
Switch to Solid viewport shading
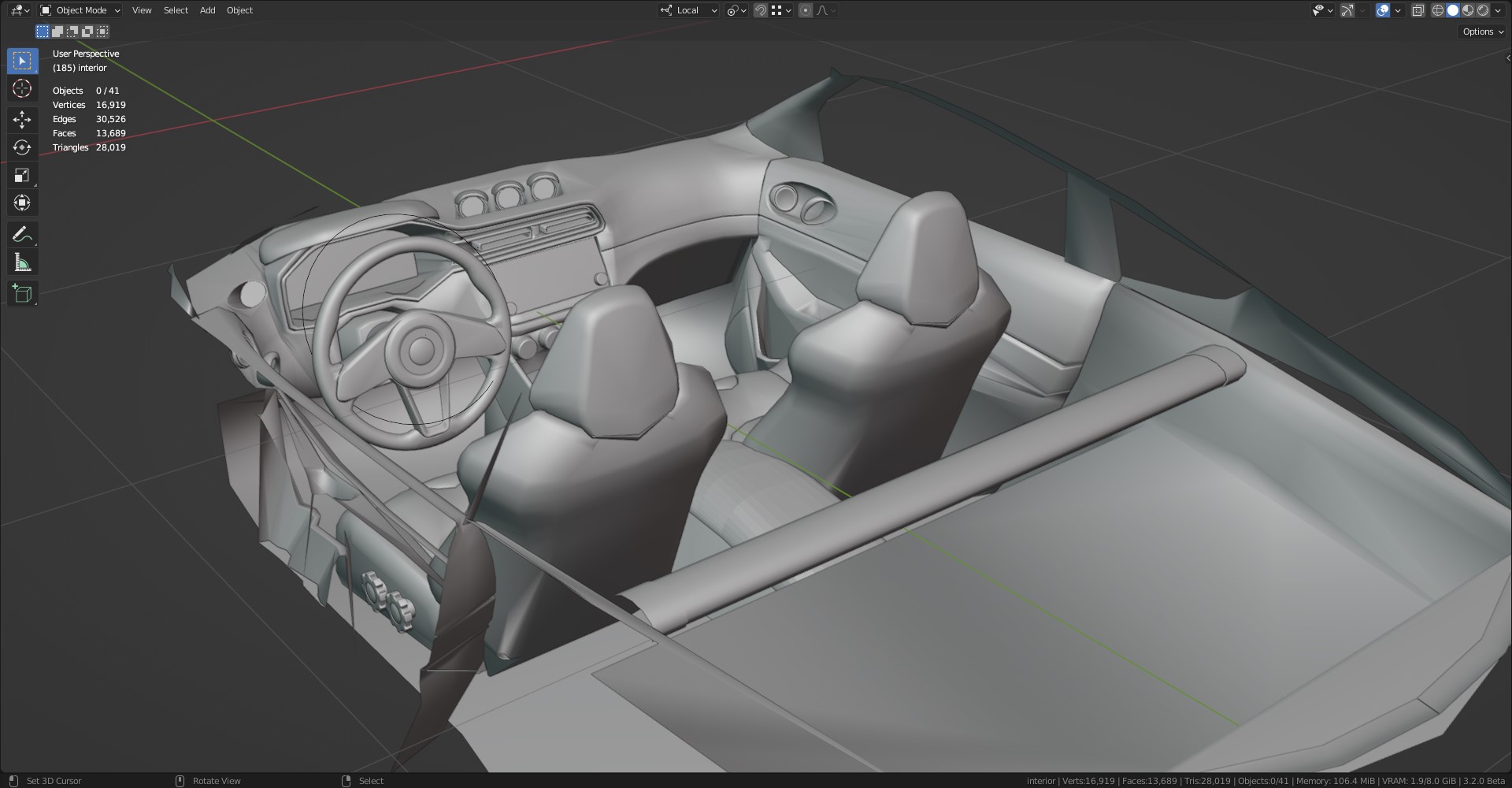point(1453,10)
